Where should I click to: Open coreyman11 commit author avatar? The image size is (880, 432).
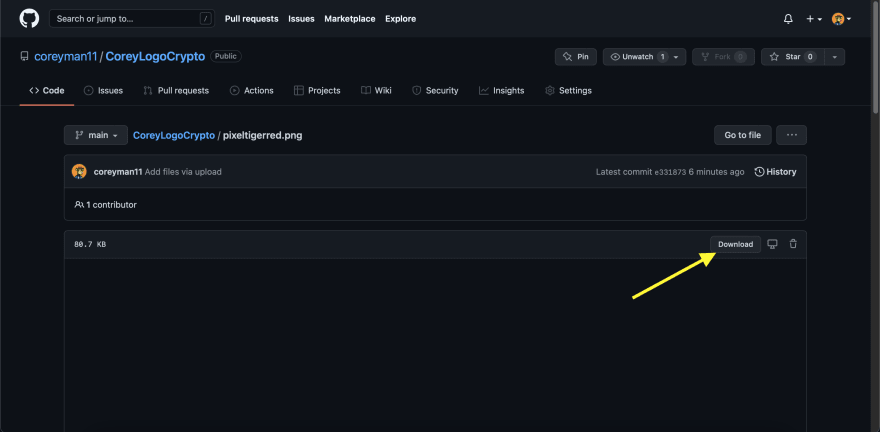(79, 172)
